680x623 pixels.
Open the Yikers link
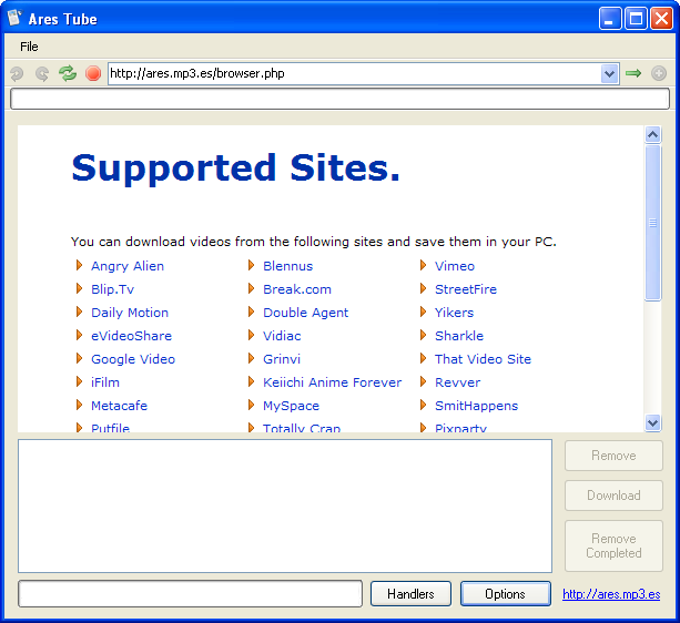(x=454, y=313)
